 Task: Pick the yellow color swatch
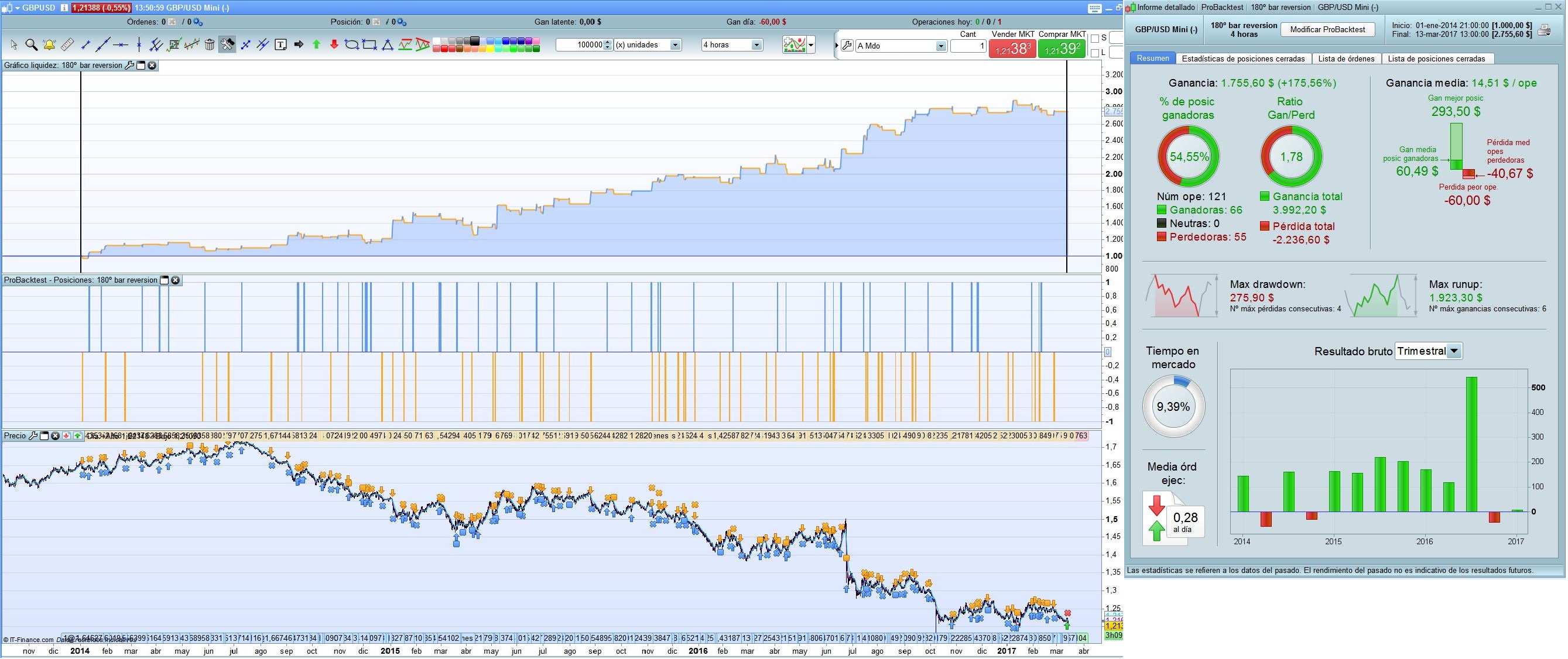[491, 49]
